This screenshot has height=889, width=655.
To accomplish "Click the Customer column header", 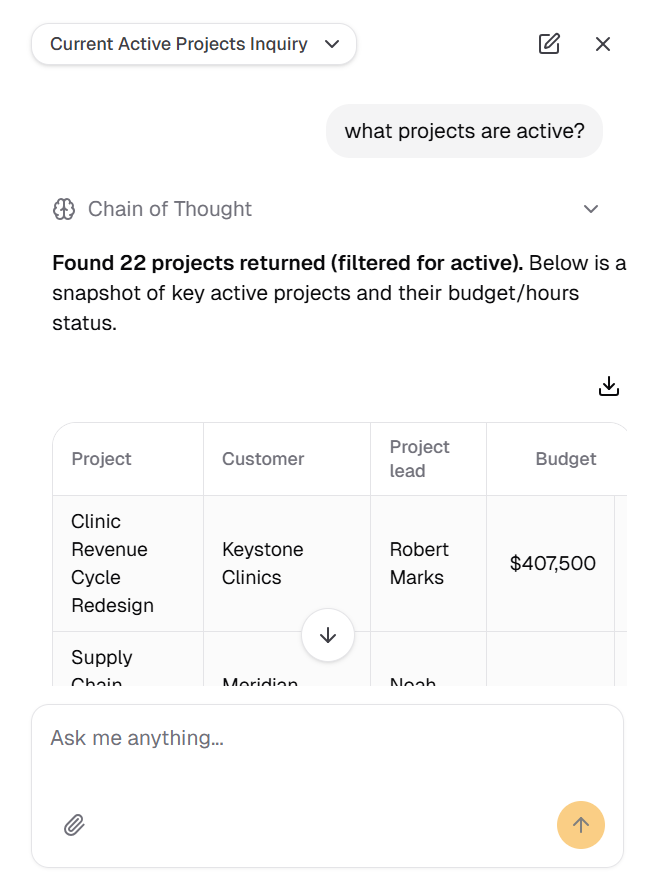I will 263,459.
